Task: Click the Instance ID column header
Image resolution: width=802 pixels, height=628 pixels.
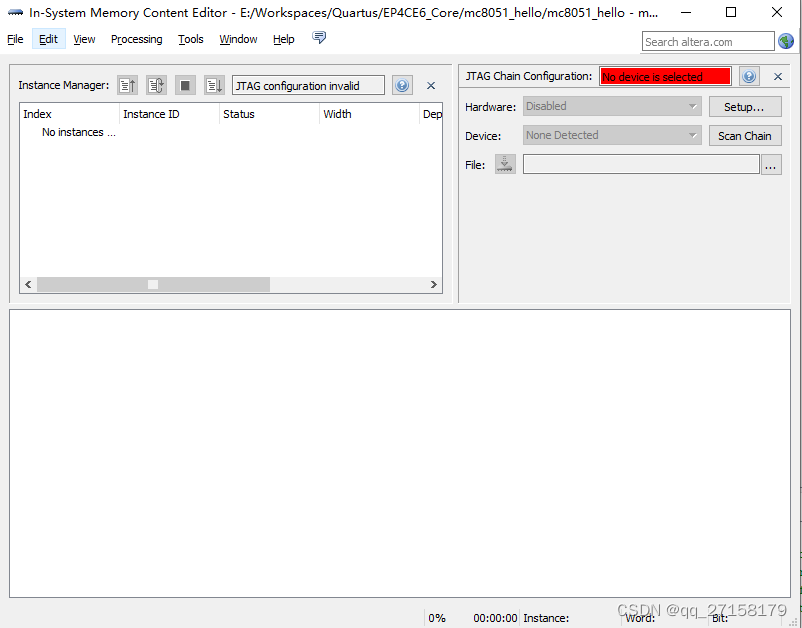Action: pyautogui.click(x=169, y=114)
